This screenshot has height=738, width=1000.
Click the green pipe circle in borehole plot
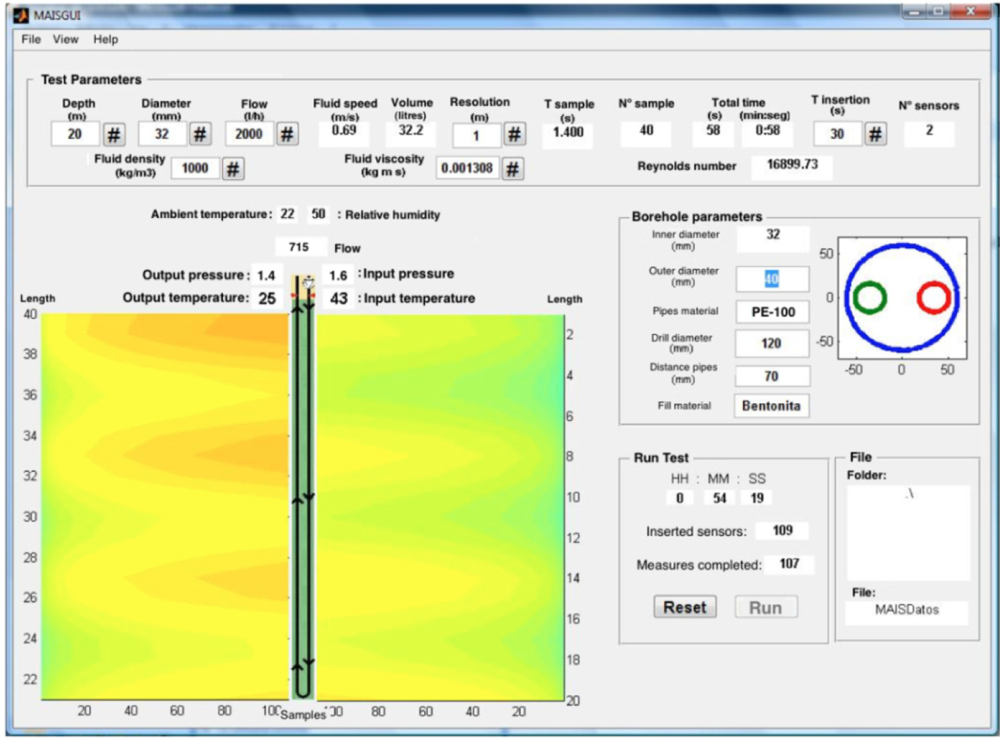869,297
